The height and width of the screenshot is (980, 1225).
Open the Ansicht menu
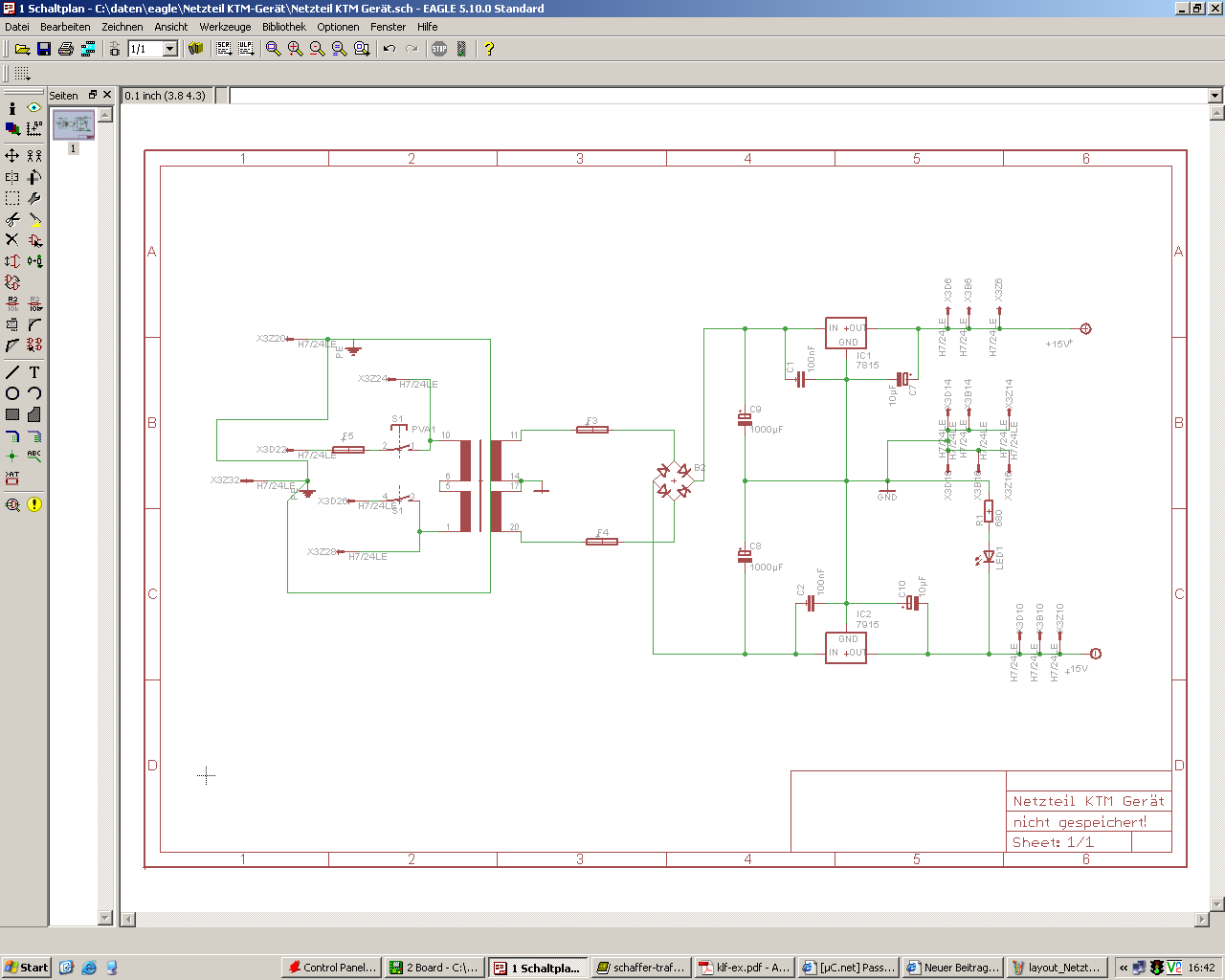[x=171, y=27]
